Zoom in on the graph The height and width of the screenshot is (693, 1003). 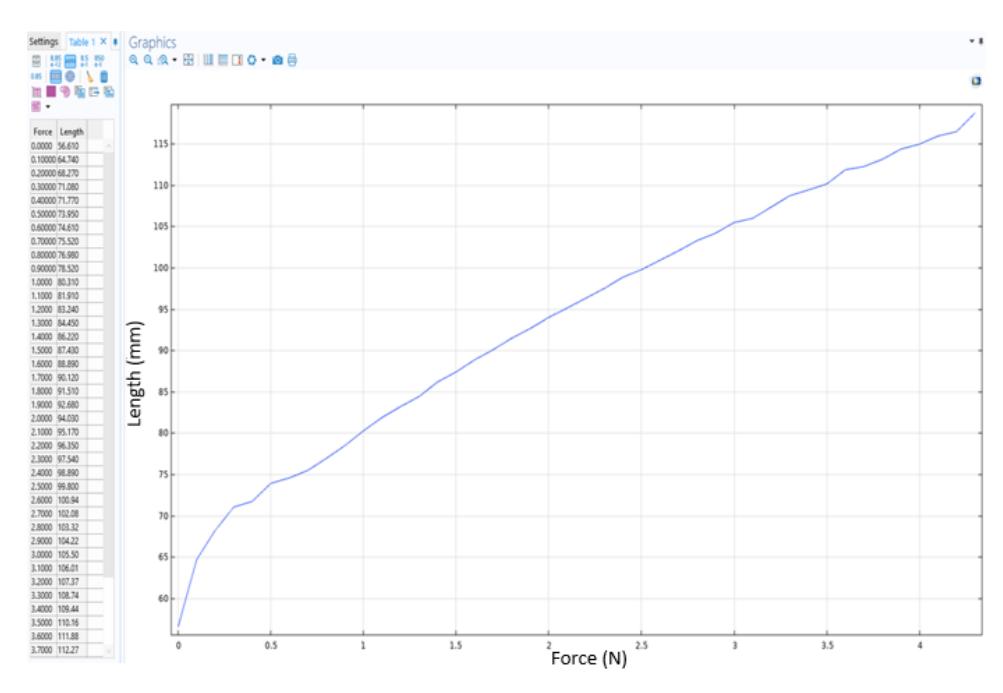click(x=133, y=60)
